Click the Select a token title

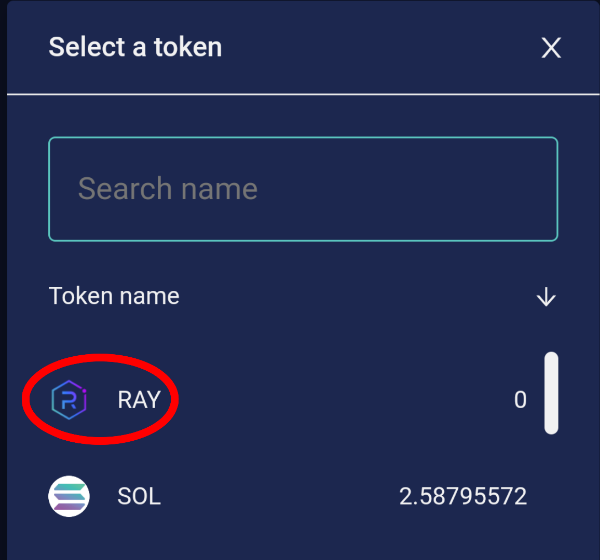tap(135, 47)
